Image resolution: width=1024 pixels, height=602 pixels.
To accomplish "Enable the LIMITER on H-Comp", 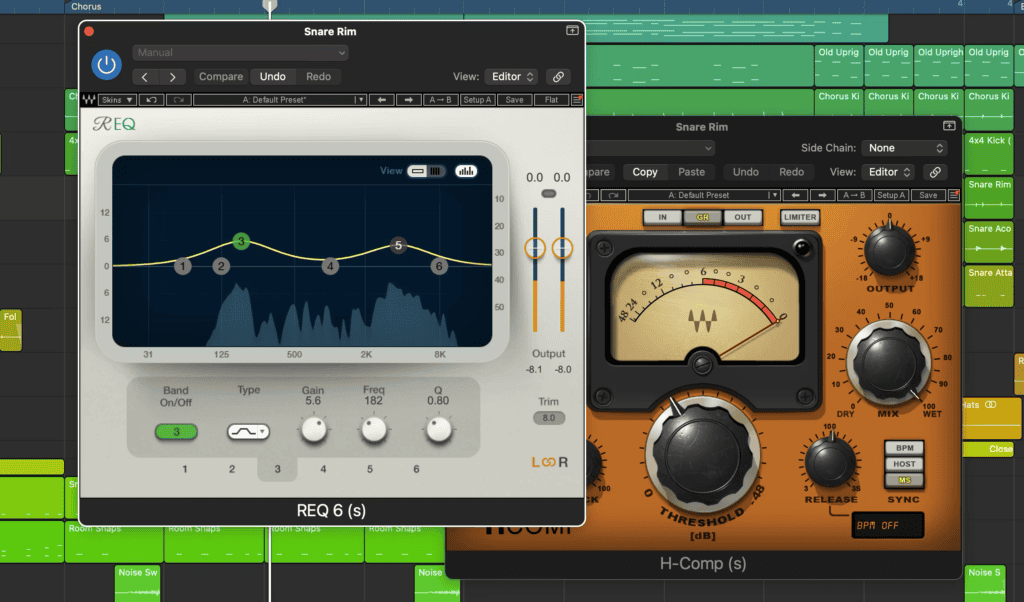I will click(800, 216).
